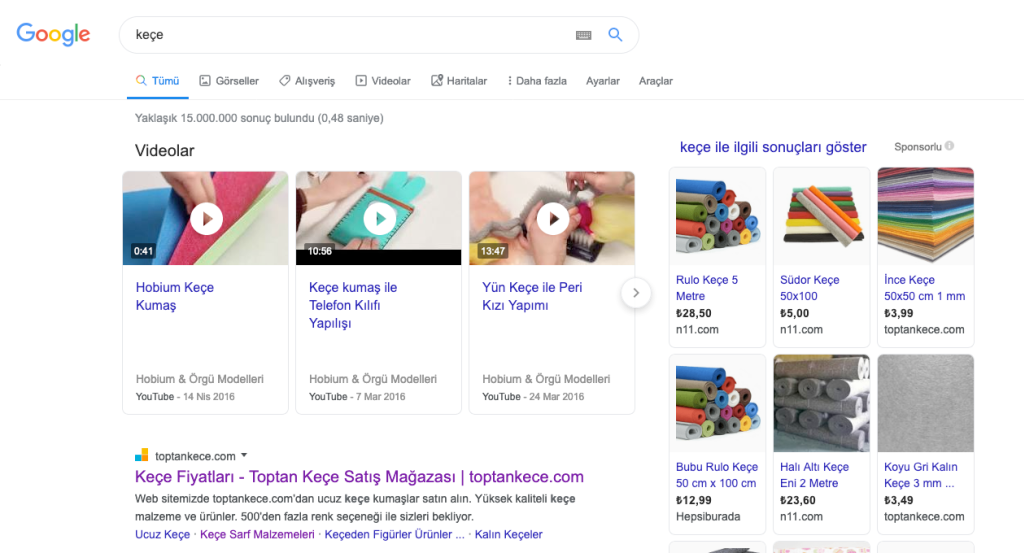Screen dimensions: 1024x553
Task: Show next videos with carousel arrow
Action: 635,293
